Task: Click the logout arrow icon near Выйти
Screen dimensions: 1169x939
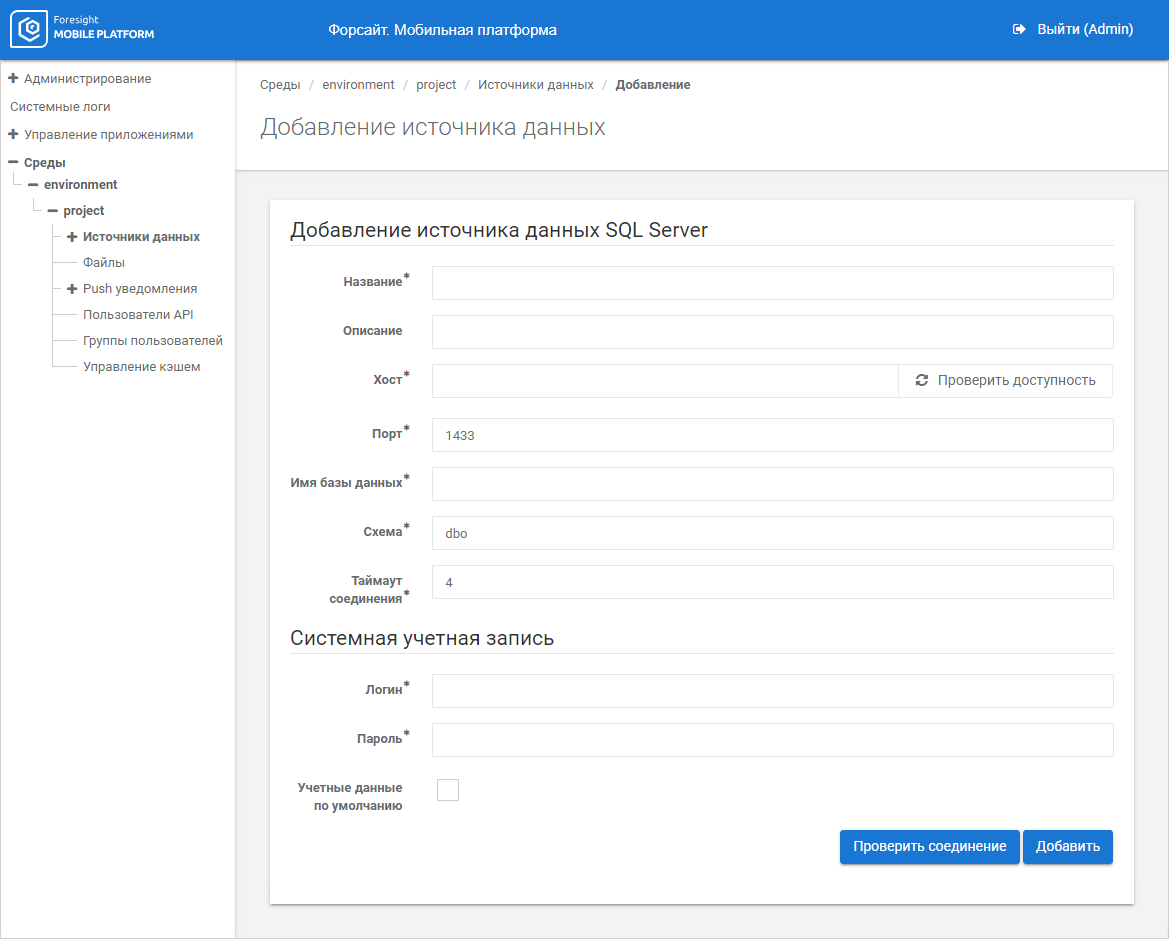Action: (1018, 29)
